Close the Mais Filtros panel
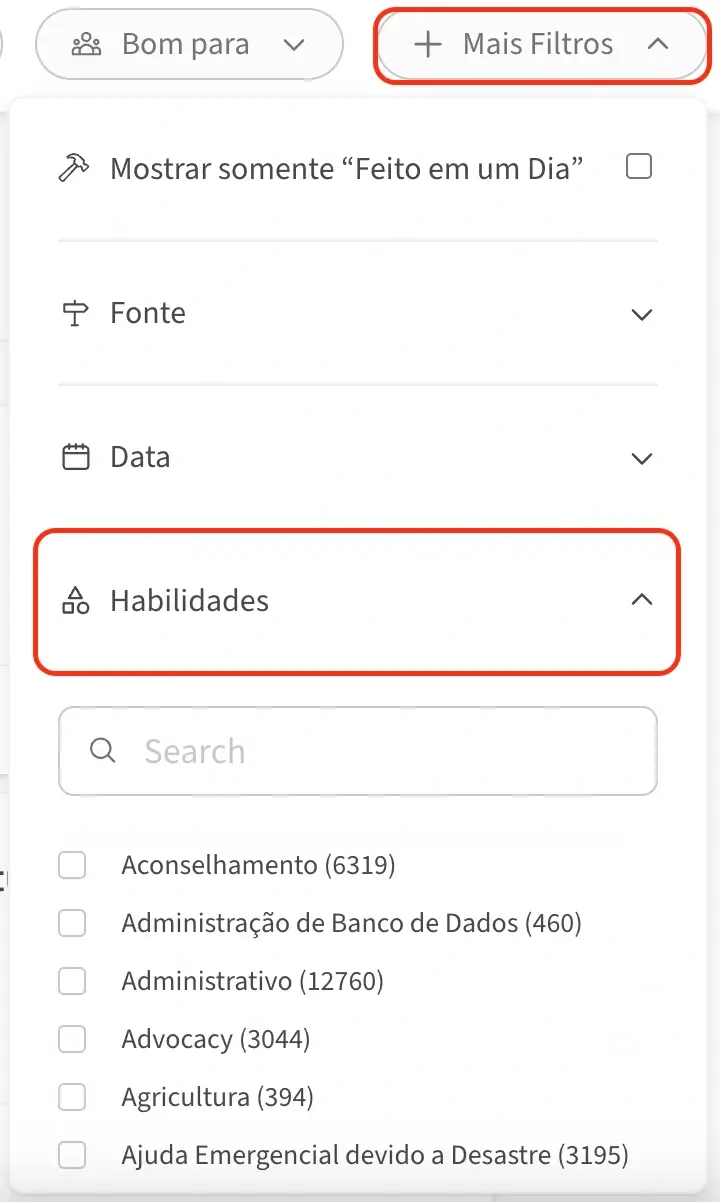The height and width of the screenshot is (1202, 720). 541,45
